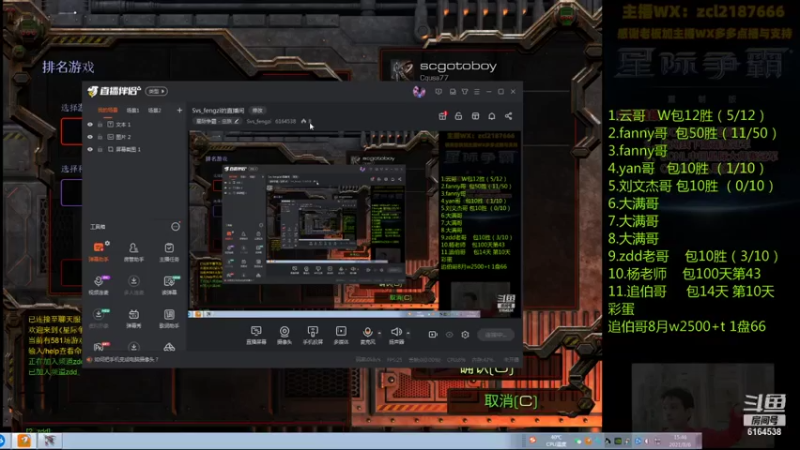Open the skin shirt icon in title bar
Viewport: 800px width, 450px height.
coord(465,92)
